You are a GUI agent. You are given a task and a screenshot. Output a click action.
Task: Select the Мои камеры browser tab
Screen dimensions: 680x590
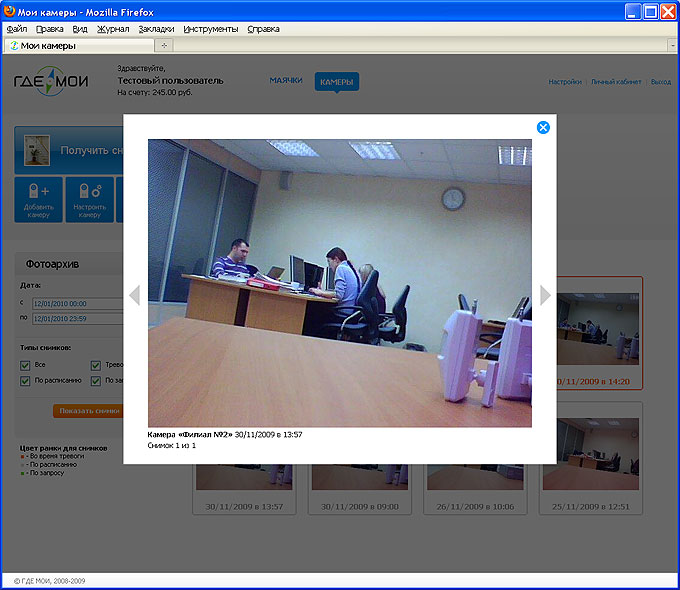[79, 46]
